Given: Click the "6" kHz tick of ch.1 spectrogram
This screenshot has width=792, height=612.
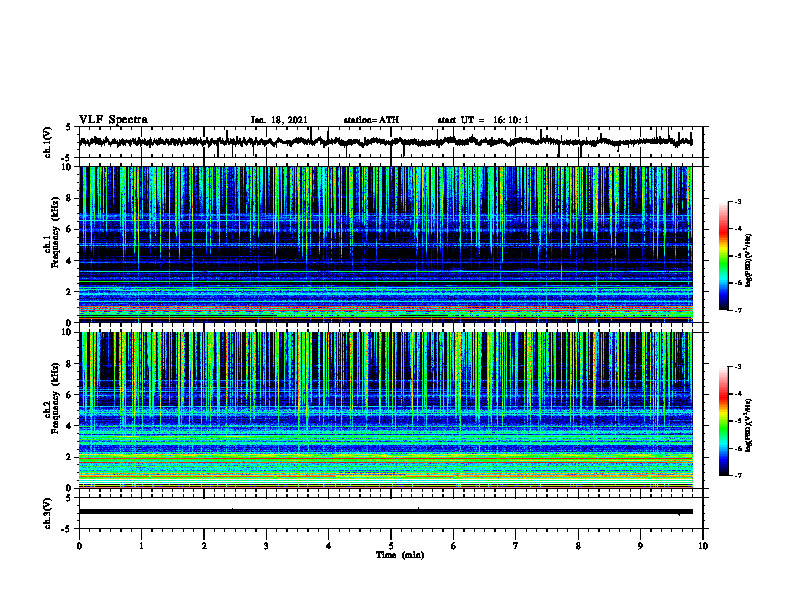Looking at the screenshot, I should tap(70, 229).
